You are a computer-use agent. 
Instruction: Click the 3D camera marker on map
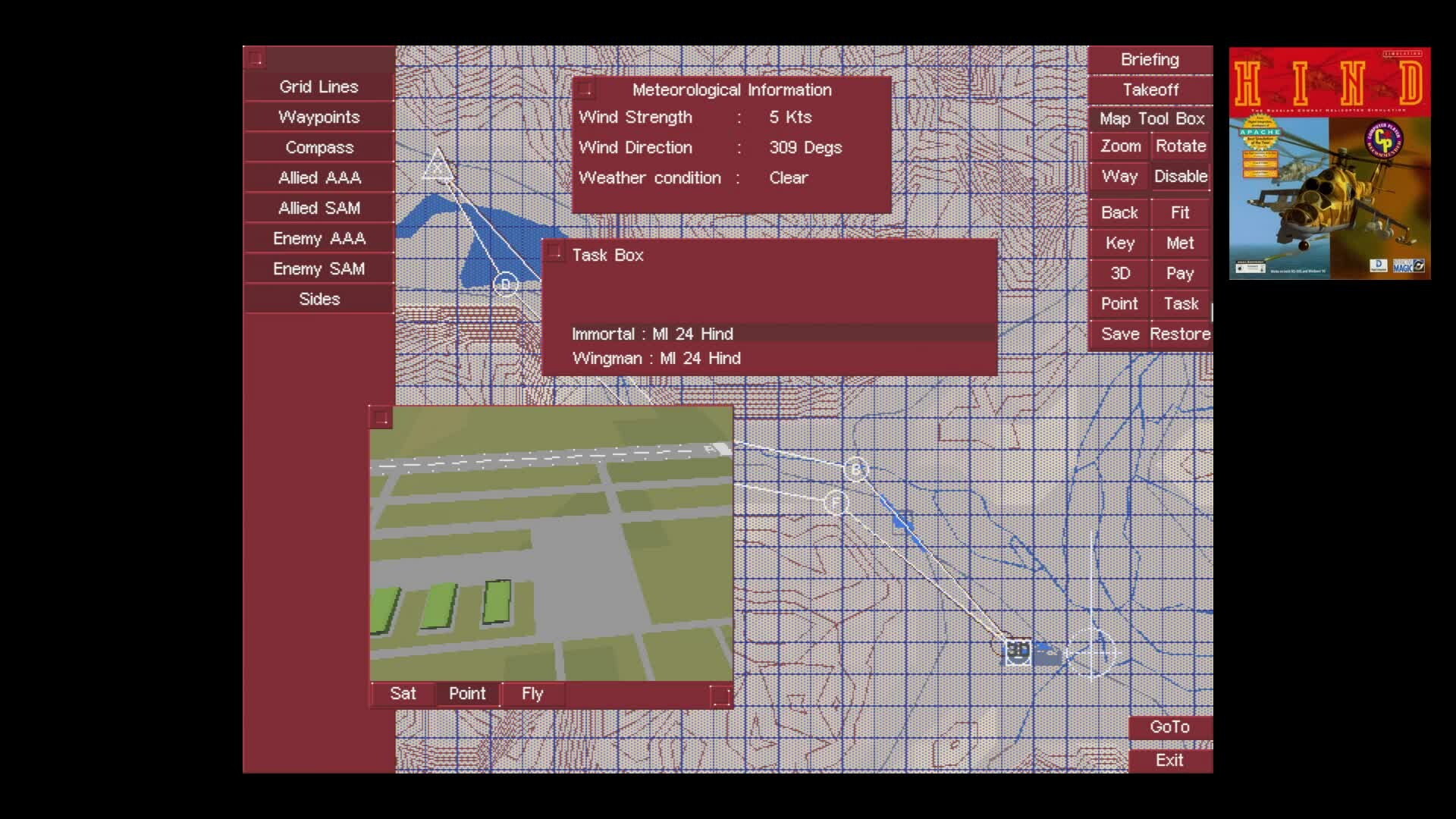pyautogui.click(x=1018, y=651)
